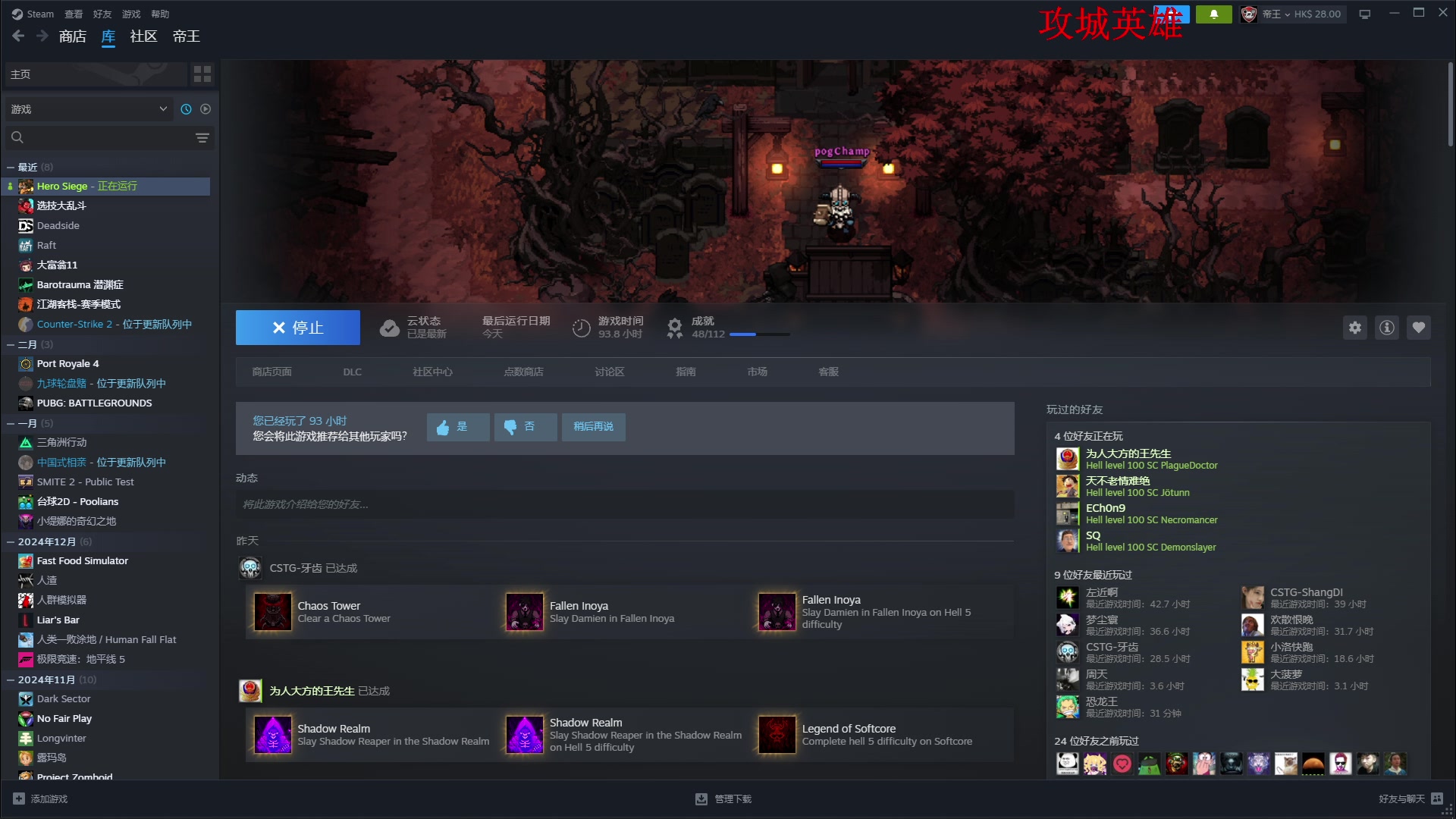Collapse the 2024年11月 group
Screen dimensions: 1456x819
11,679
